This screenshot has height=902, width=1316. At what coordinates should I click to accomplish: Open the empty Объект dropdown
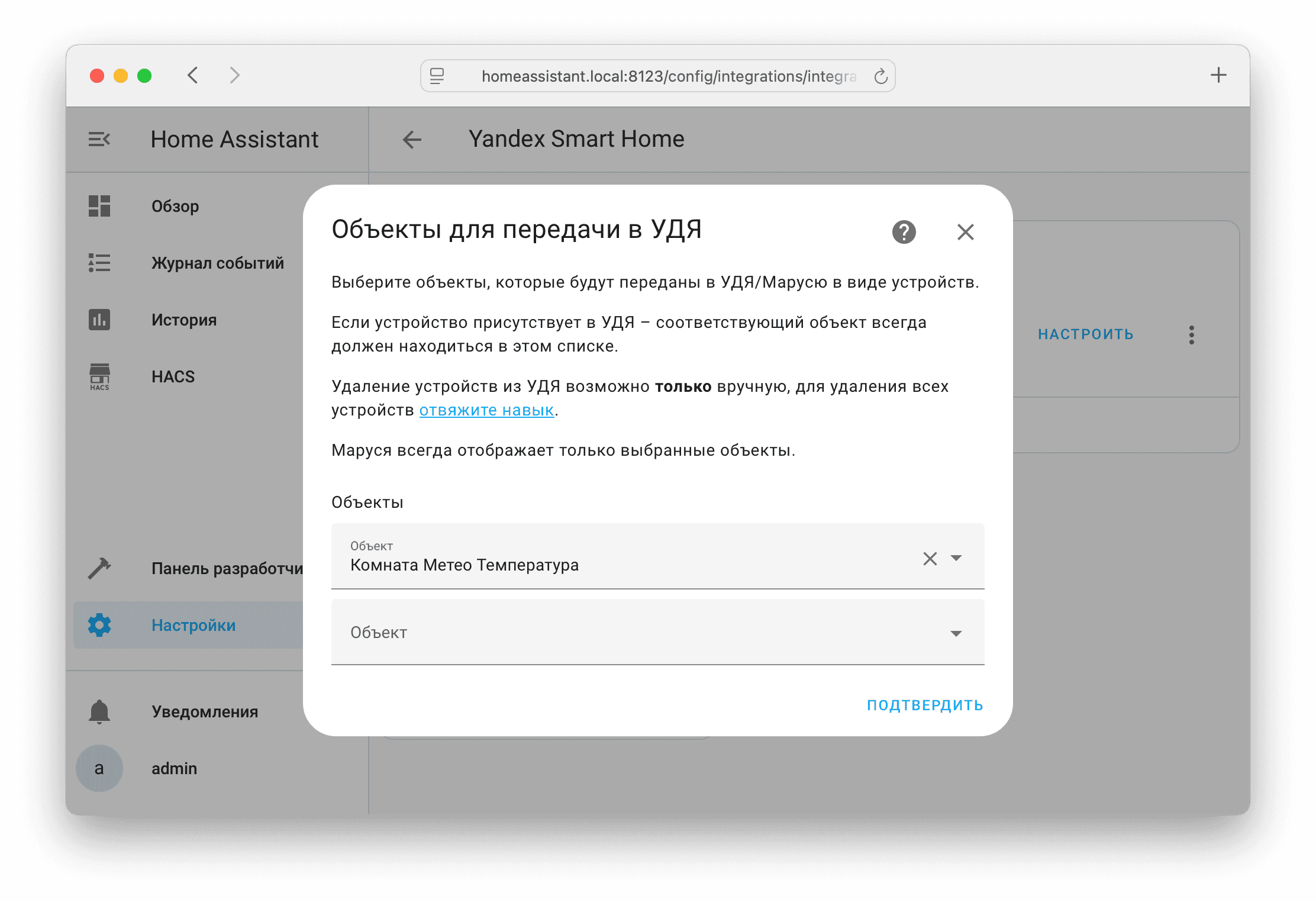pos(657,633)
